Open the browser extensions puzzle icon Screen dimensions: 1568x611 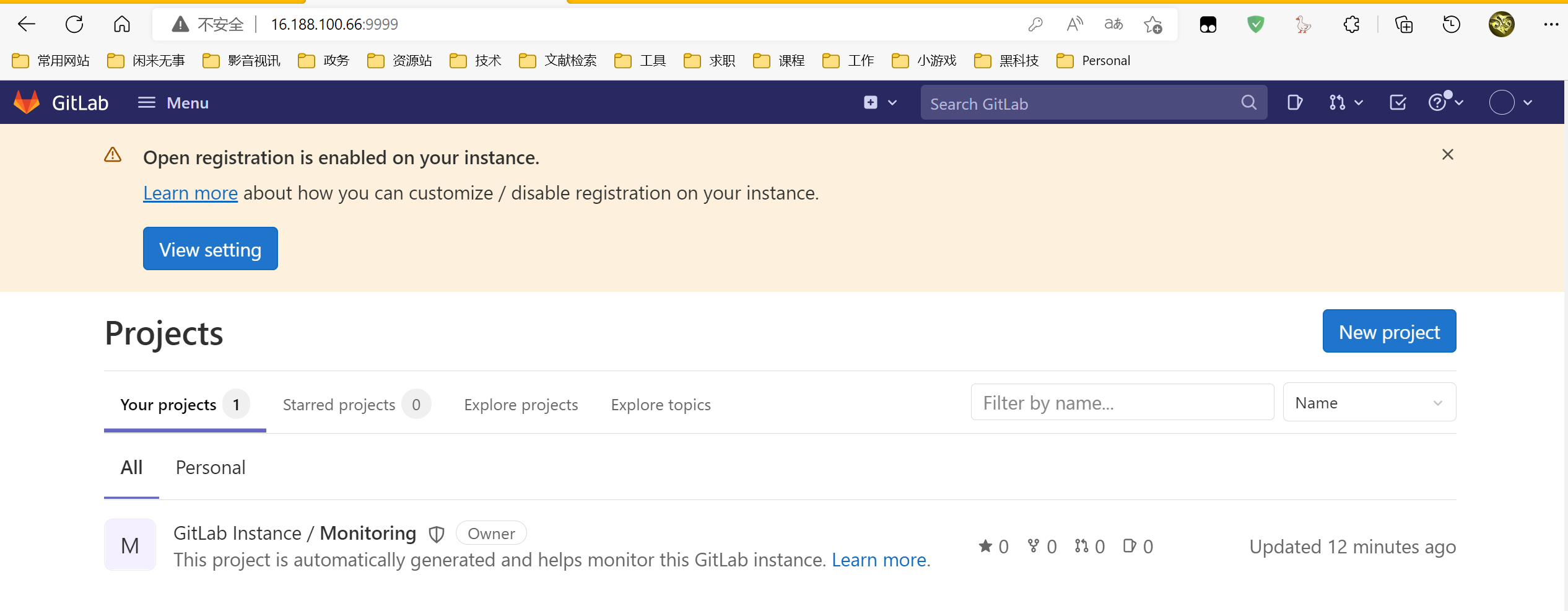1351,24
